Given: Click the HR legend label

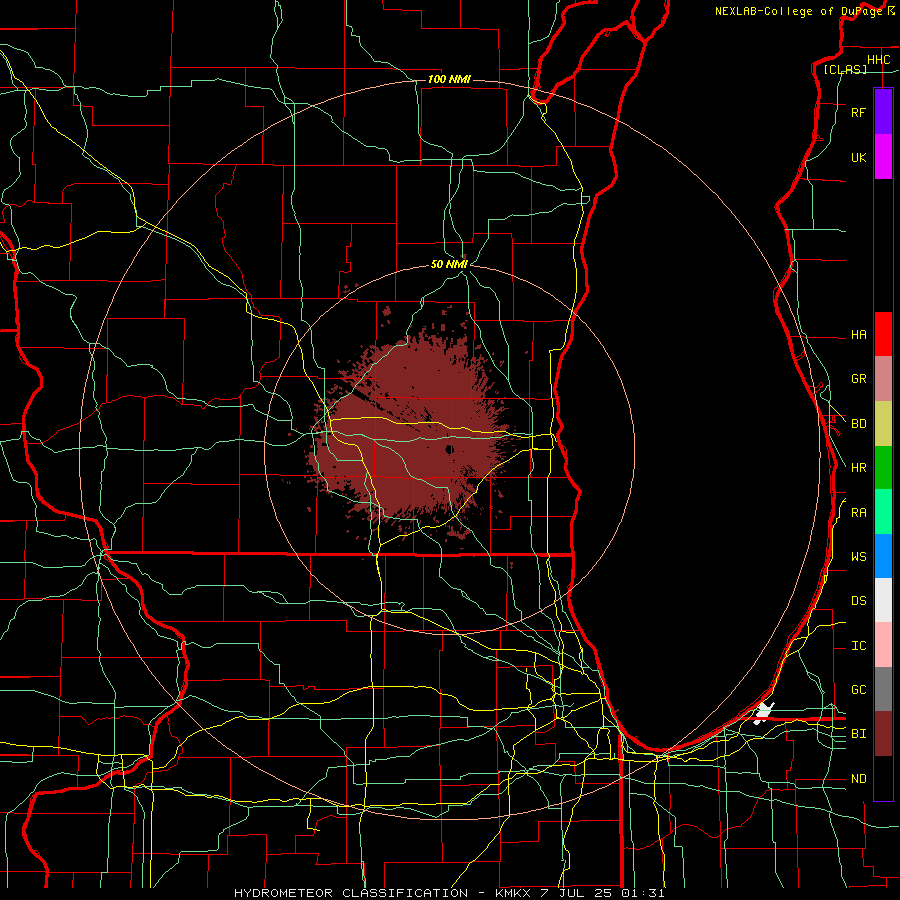Looking at the screenshot, I should click(x=858, y=468).
